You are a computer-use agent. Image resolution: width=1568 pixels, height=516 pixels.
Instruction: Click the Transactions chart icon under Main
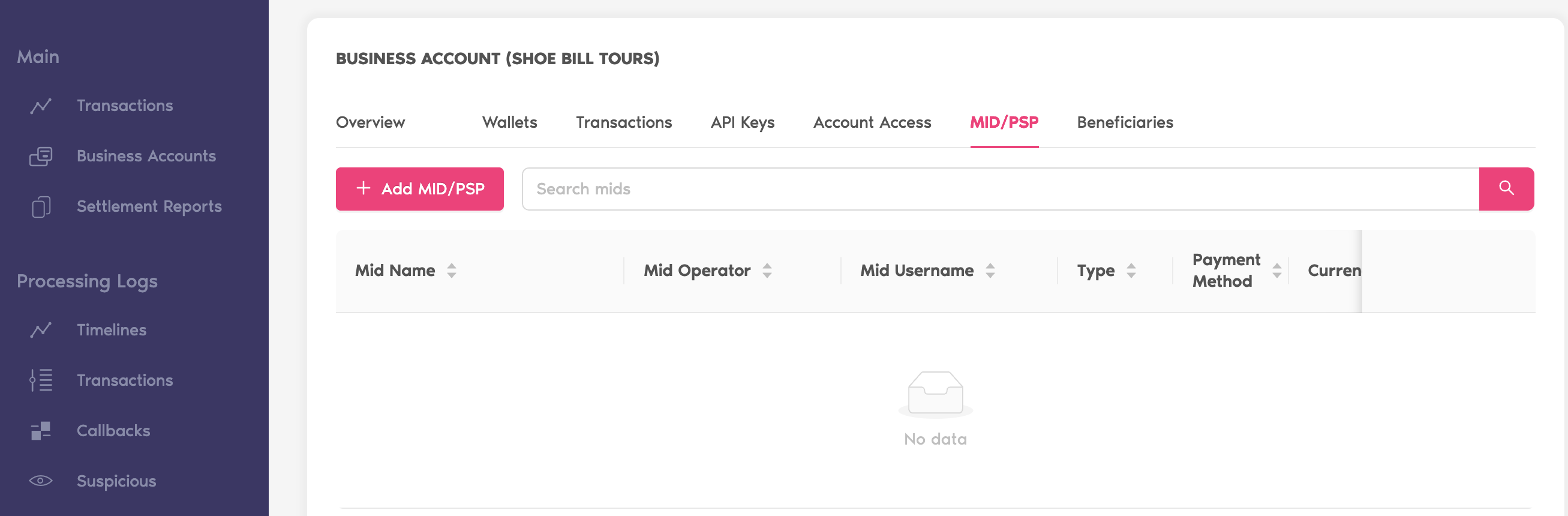pyautogui.click(x=41, y=106)
